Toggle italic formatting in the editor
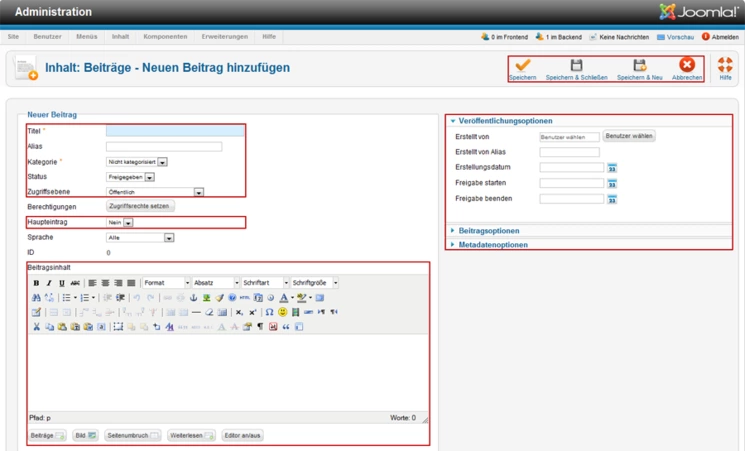Image resolution: width=745 pixels, height=451 pixels. [x=49, y=283]
